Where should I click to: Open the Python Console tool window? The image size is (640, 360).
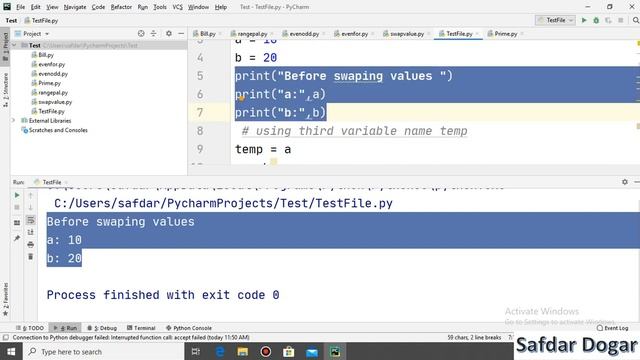pos(189,328)
